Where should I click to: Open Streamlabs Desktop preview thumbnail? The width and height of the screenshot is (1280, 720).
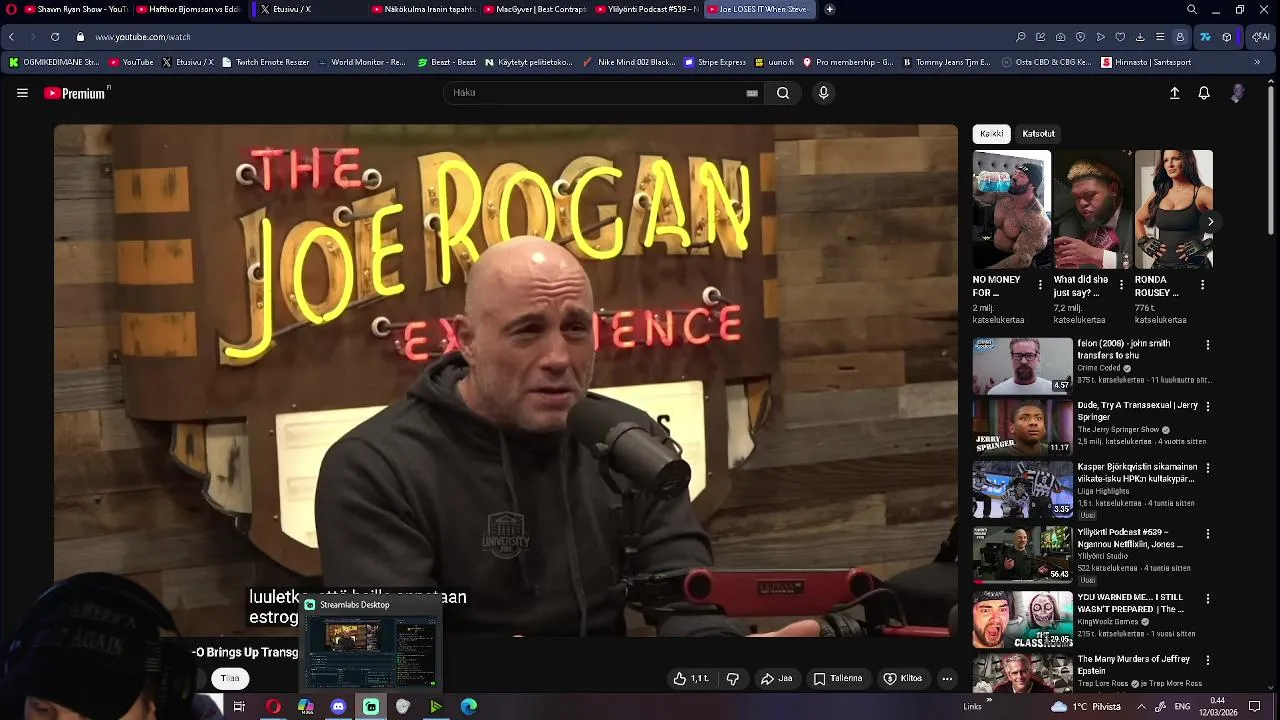[371, 652]
